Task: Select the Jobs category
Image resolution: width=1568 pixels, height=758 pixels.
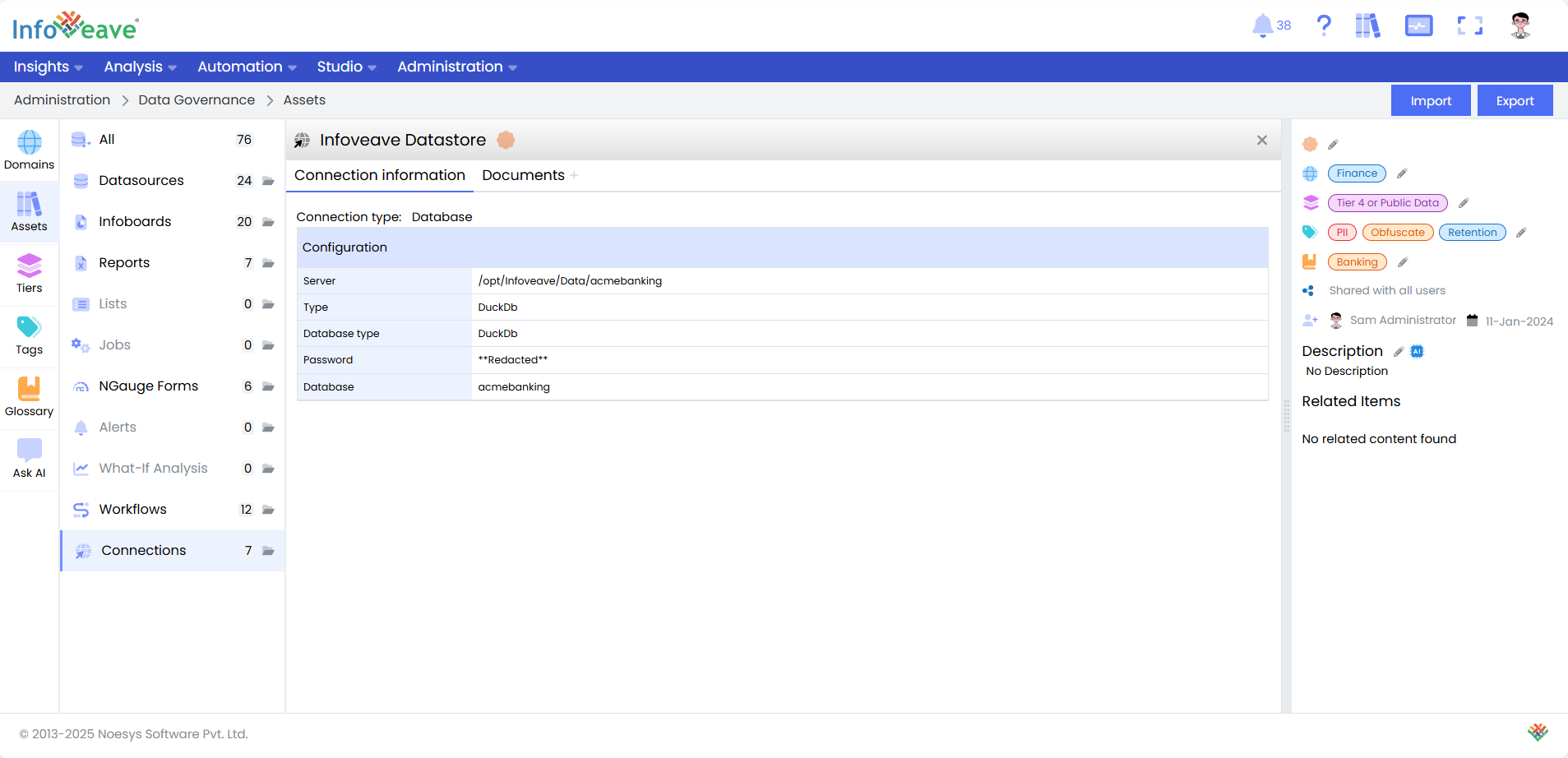Action: point(173,345)
